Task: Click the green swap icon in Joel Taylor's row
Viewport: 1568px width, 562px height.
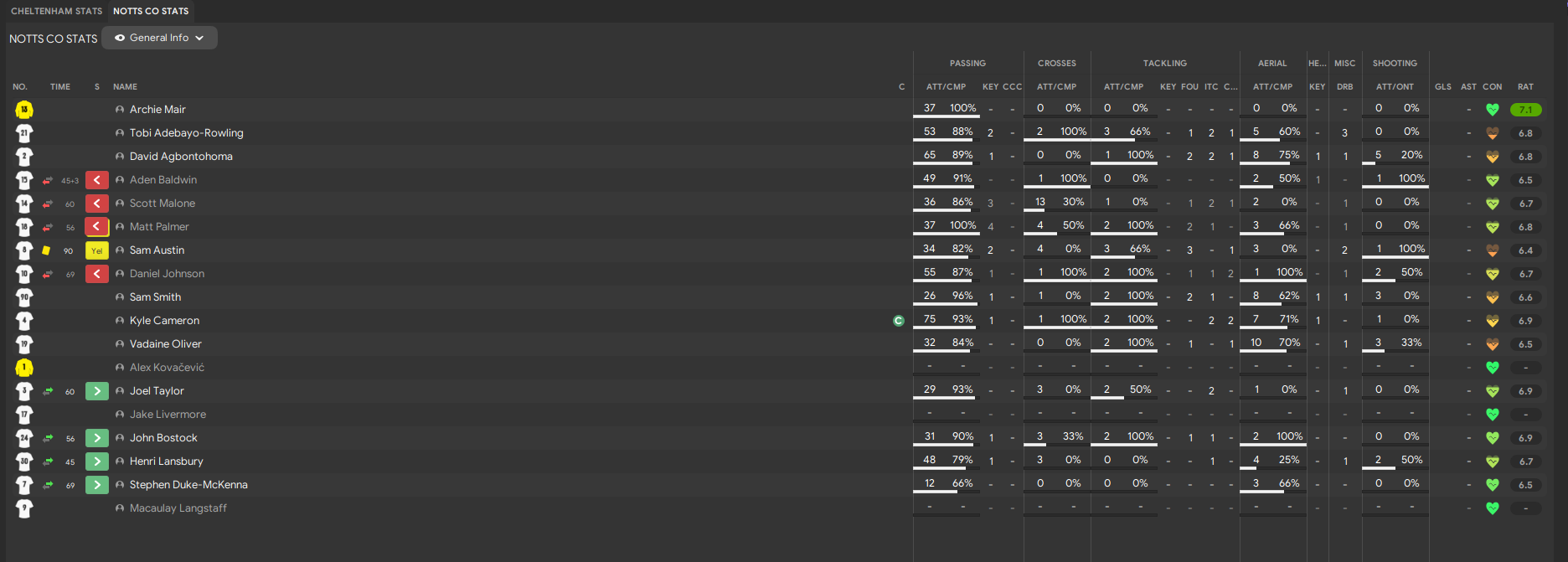Action: click(48, 391)
